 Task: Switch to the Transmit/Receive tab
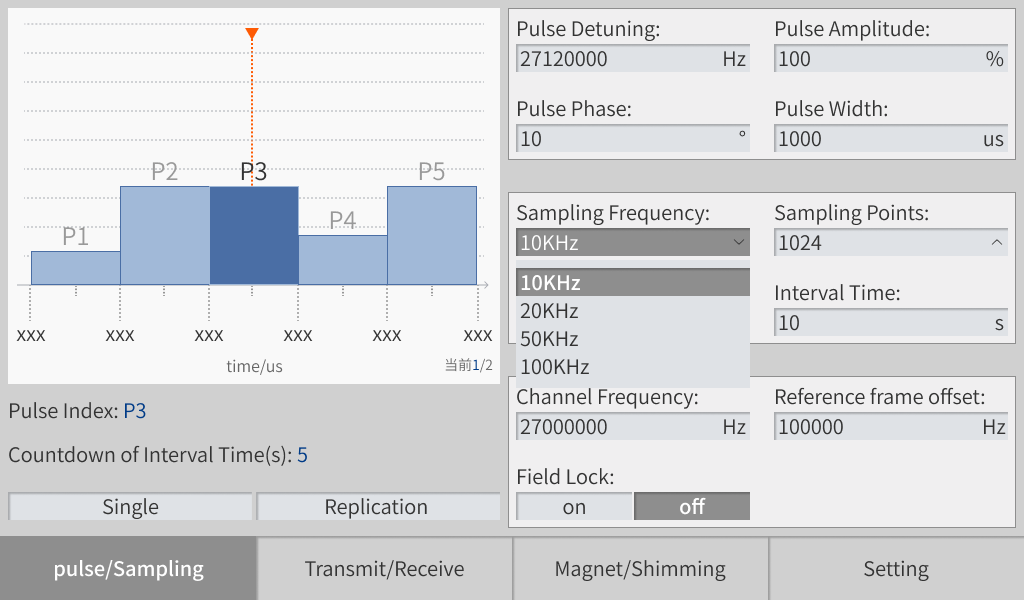(385, 569)
